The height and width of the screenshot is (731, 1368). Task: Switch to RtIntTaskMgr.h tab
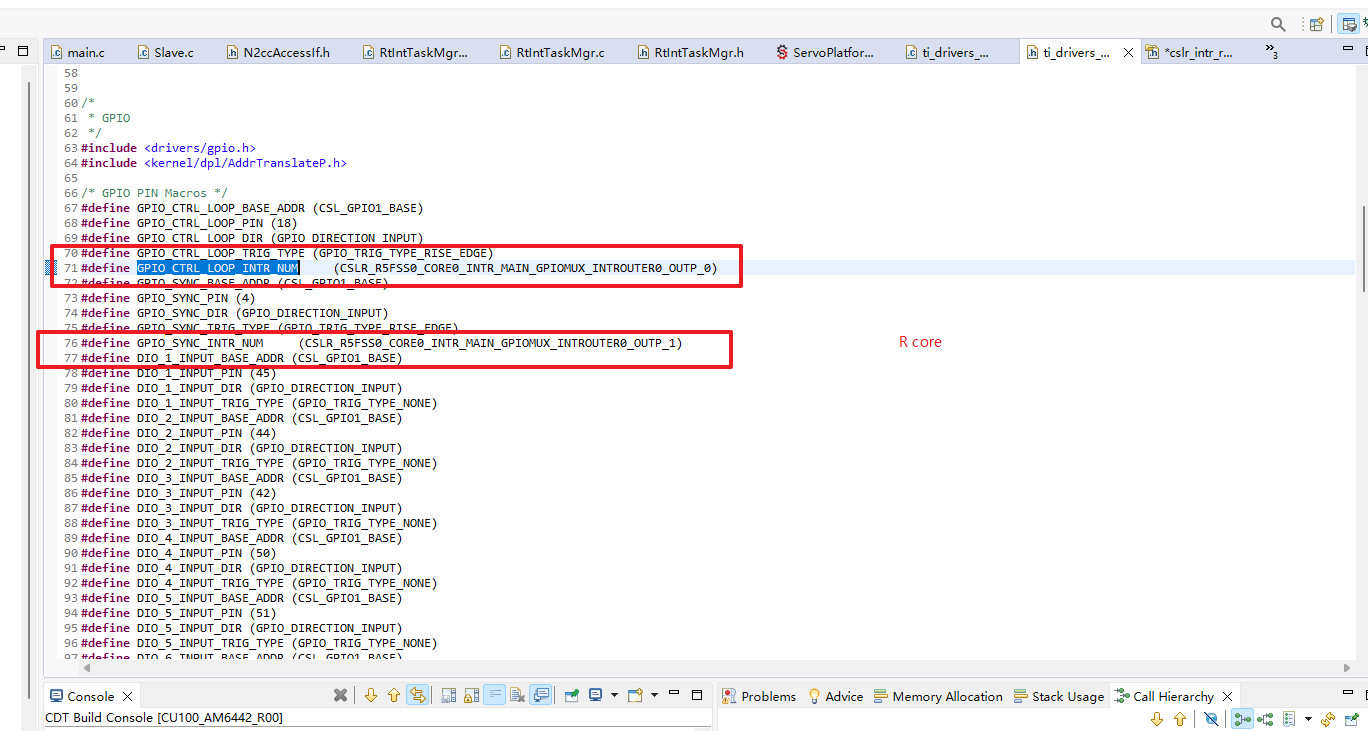point(690,52)
